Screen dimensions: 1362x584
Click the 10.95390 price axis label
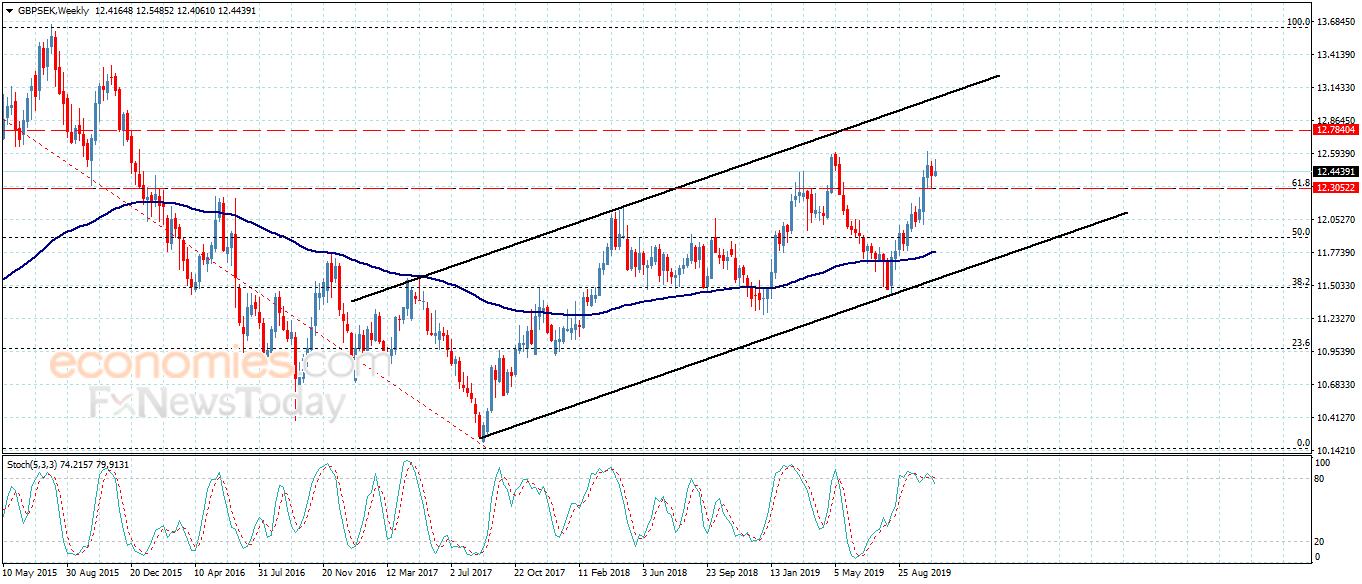click(x=1337, y=352)
